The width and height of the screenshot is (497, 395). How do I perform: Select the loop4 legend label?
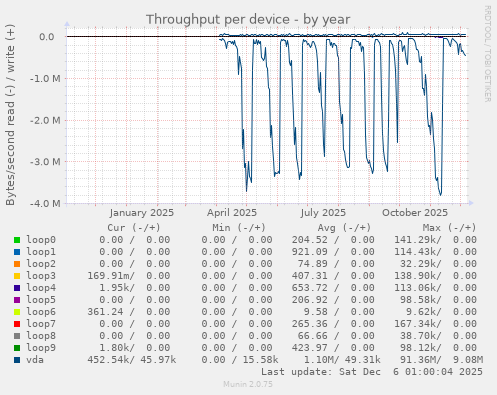[x=41, y=288]
